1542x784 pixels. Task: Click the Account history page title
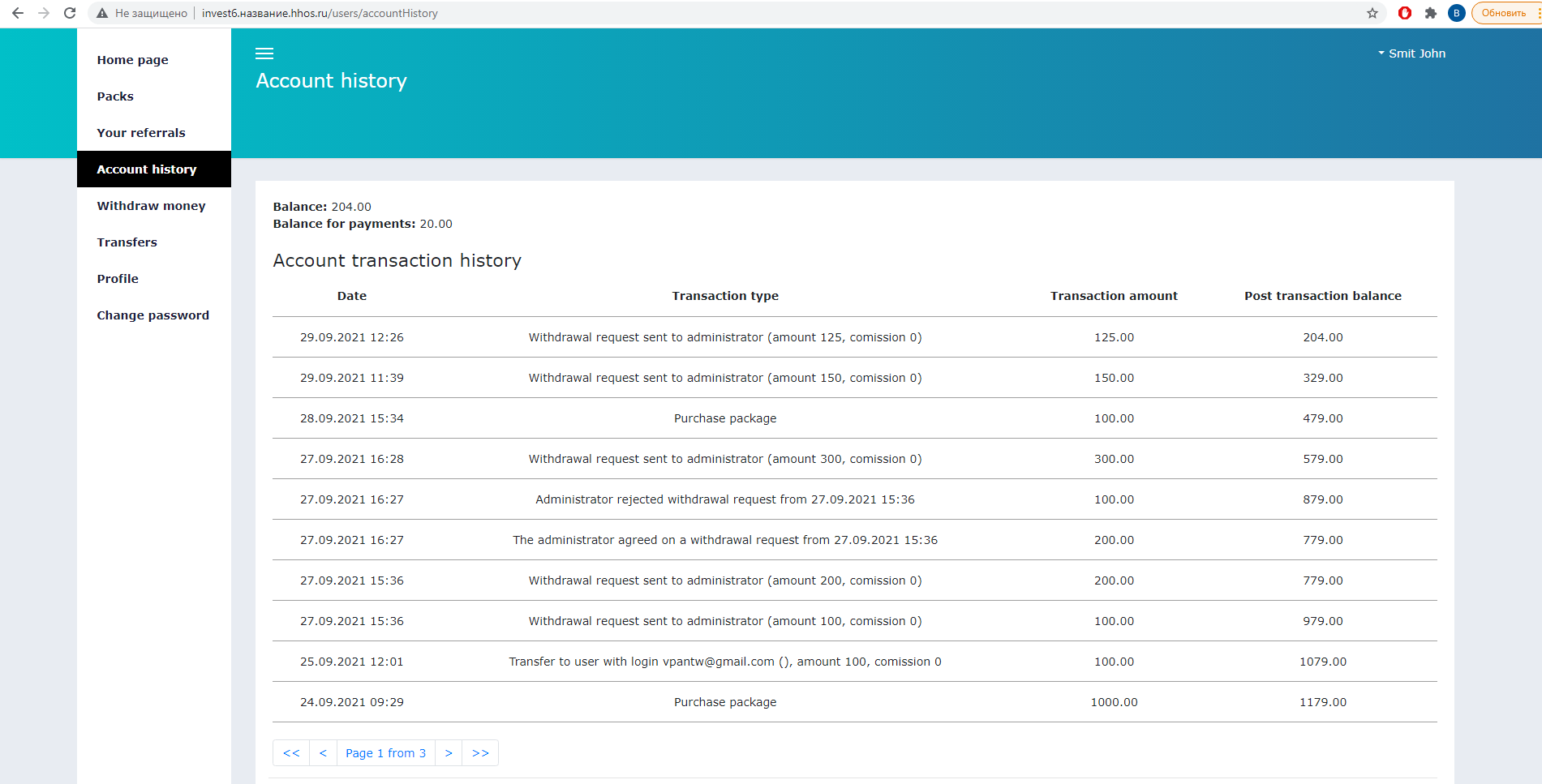(x=332, y=81)
